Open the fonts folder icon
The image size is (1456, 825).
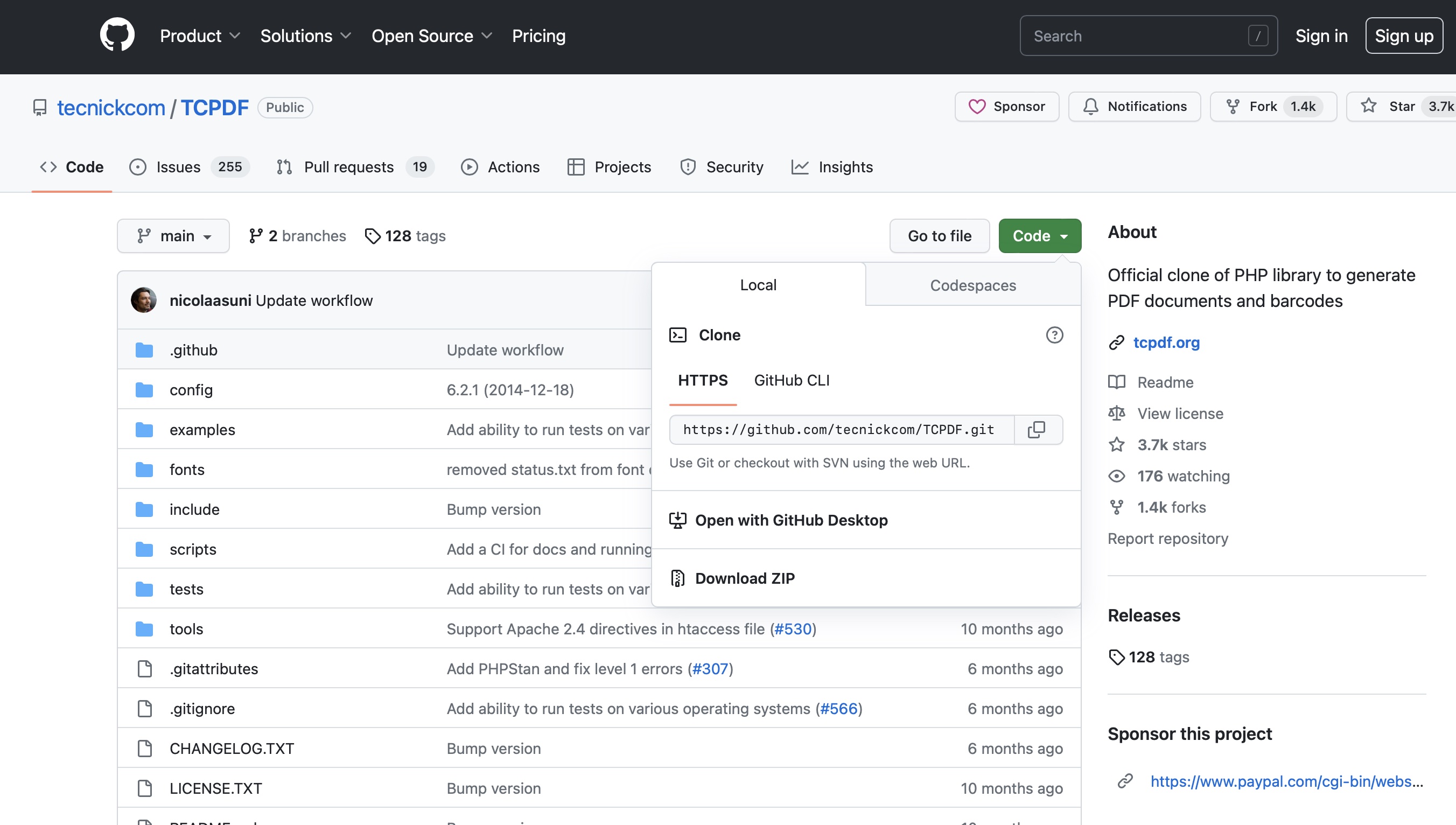(144, 470)
